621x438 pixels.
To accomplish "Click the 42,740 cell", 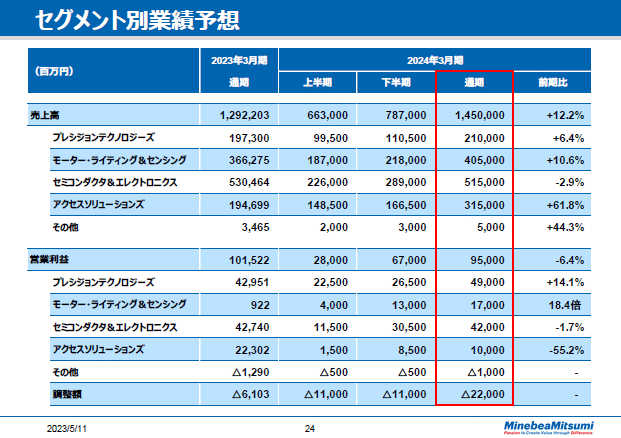I will [252, 328].
